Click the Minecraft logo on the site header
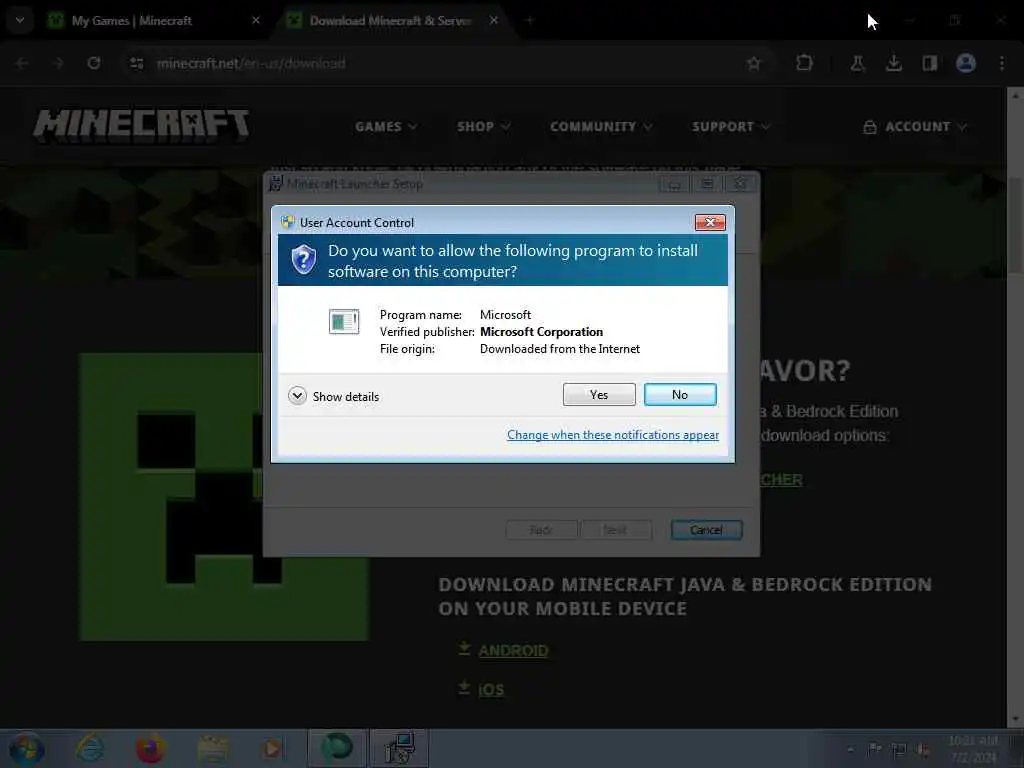Viewport: 1024px width, 768px height. coord(142,125)
